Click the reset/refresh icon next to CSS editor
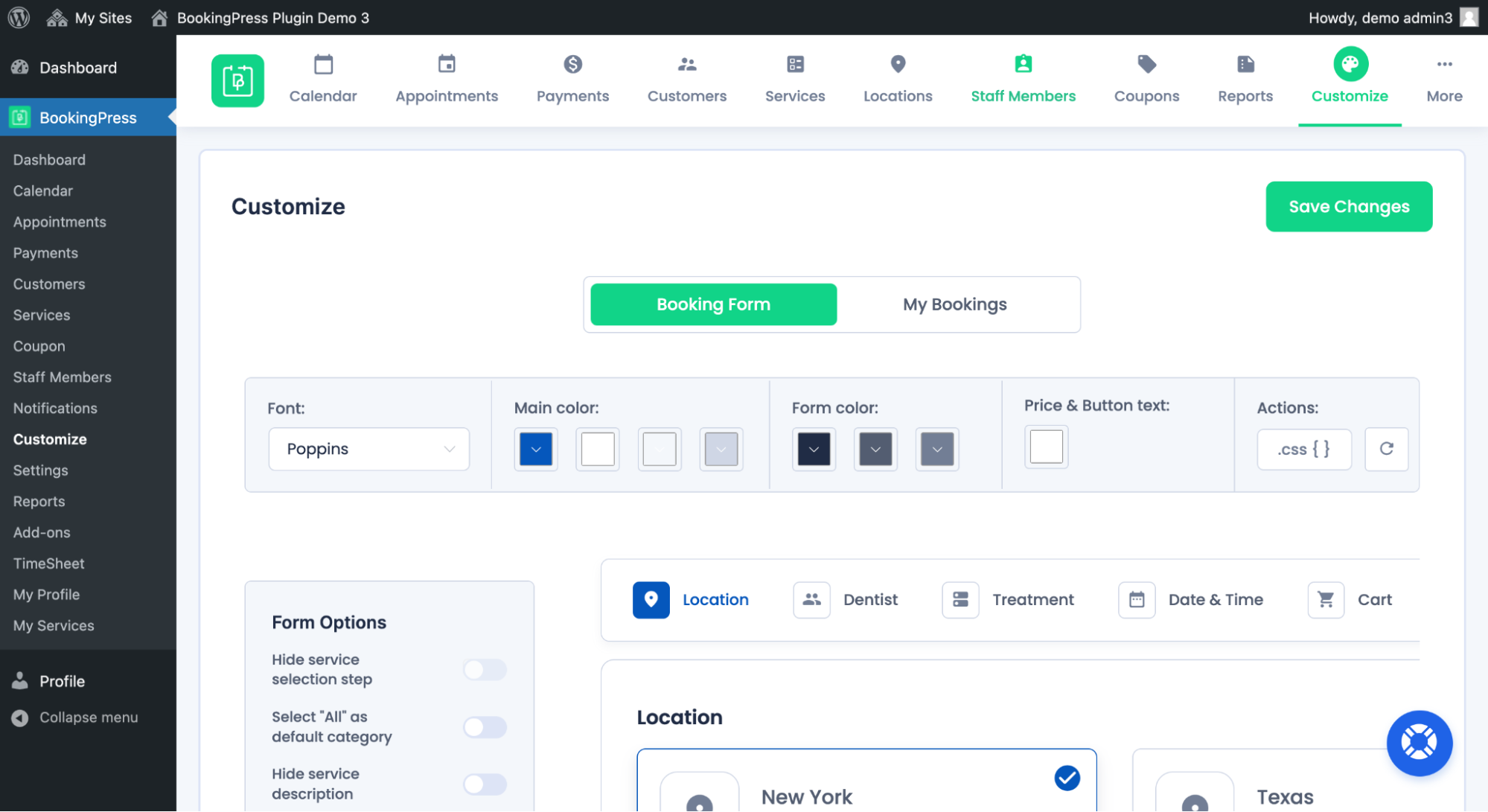Viewport: 1488px width, 812px height. pyautogui.click(x=1386, y=449)
